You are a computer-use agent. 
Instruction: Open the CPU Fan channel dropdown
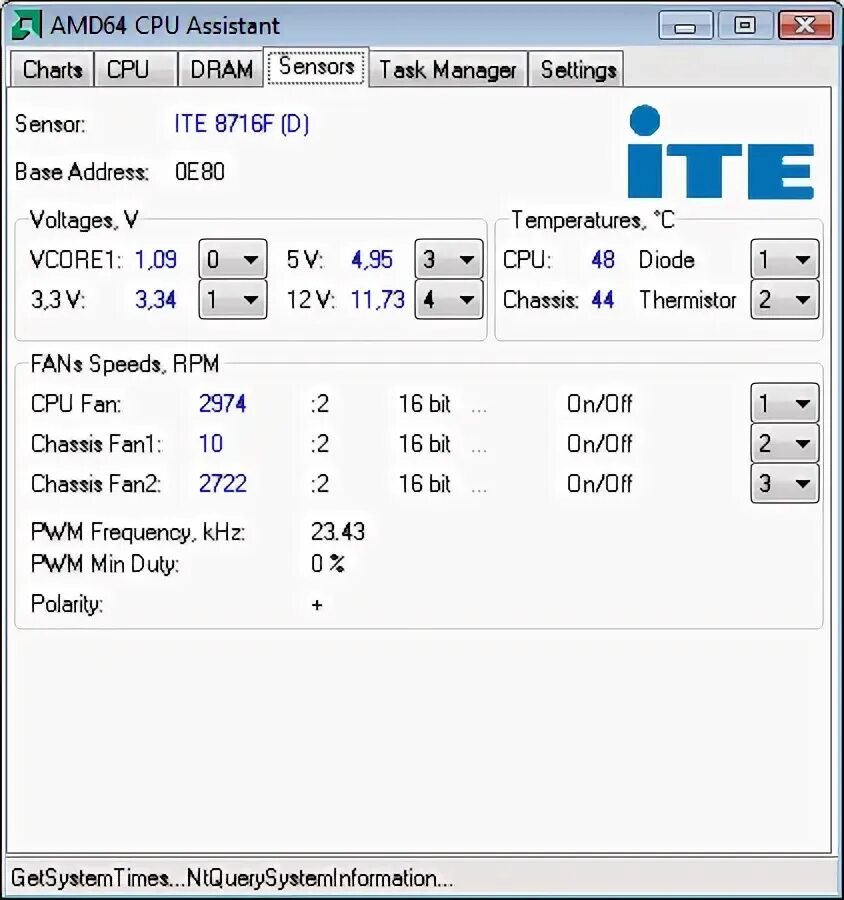point(784,404)
